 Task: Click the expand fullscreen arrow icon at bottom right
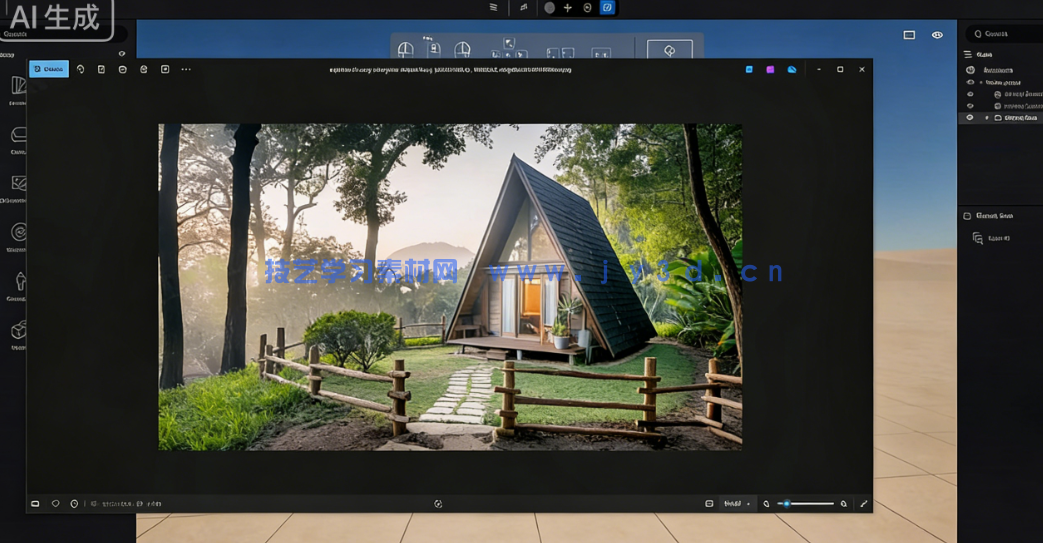pos(864,504)
